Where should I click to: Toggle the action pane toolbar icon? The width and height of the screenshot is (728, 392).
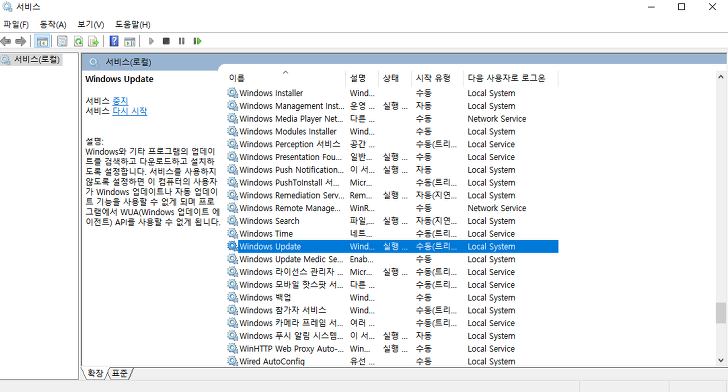coord(130,41)
